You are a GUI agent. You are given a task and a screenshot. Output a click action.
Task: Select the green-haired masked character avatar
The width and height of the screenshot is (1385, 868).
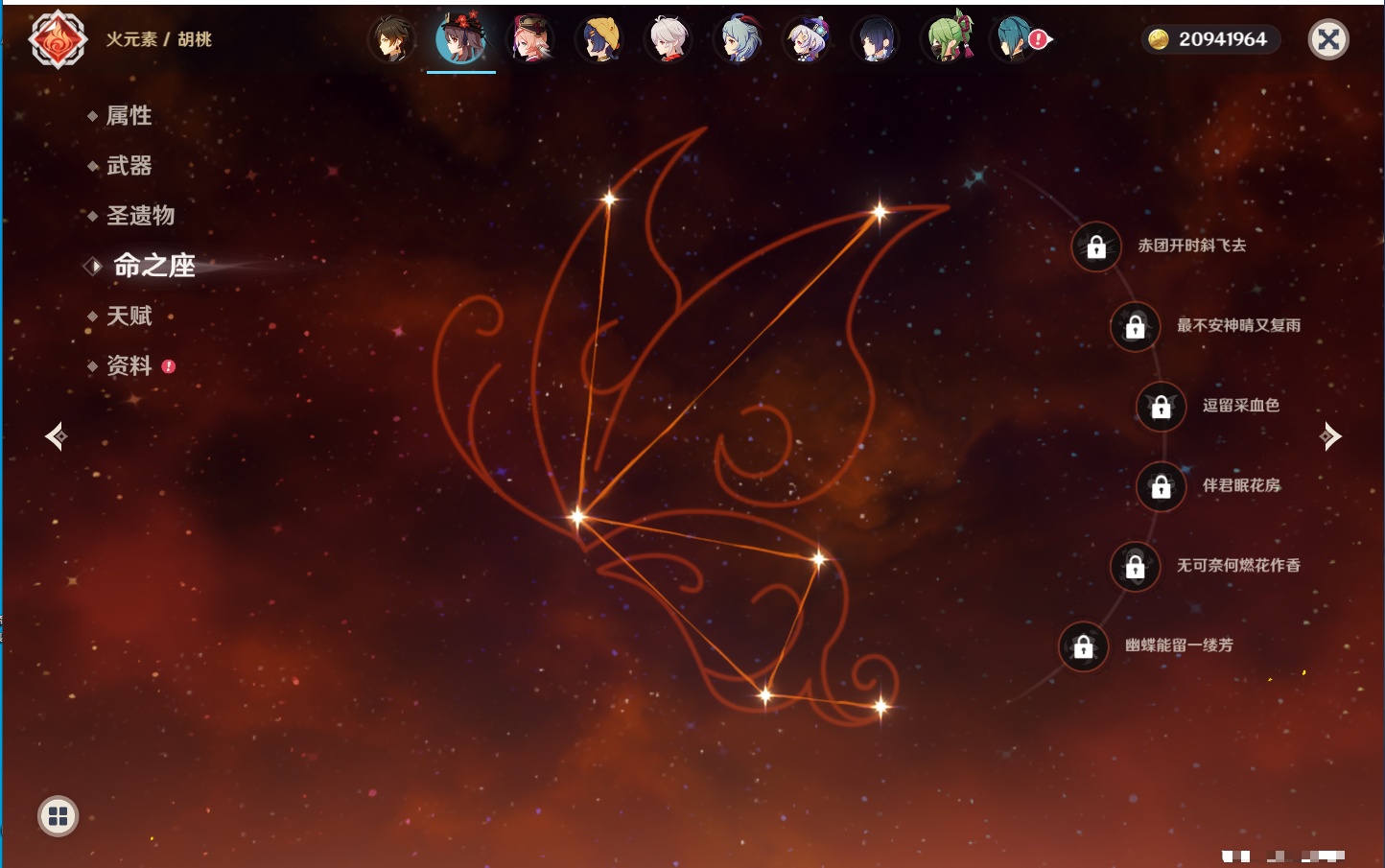pos(948,39)
